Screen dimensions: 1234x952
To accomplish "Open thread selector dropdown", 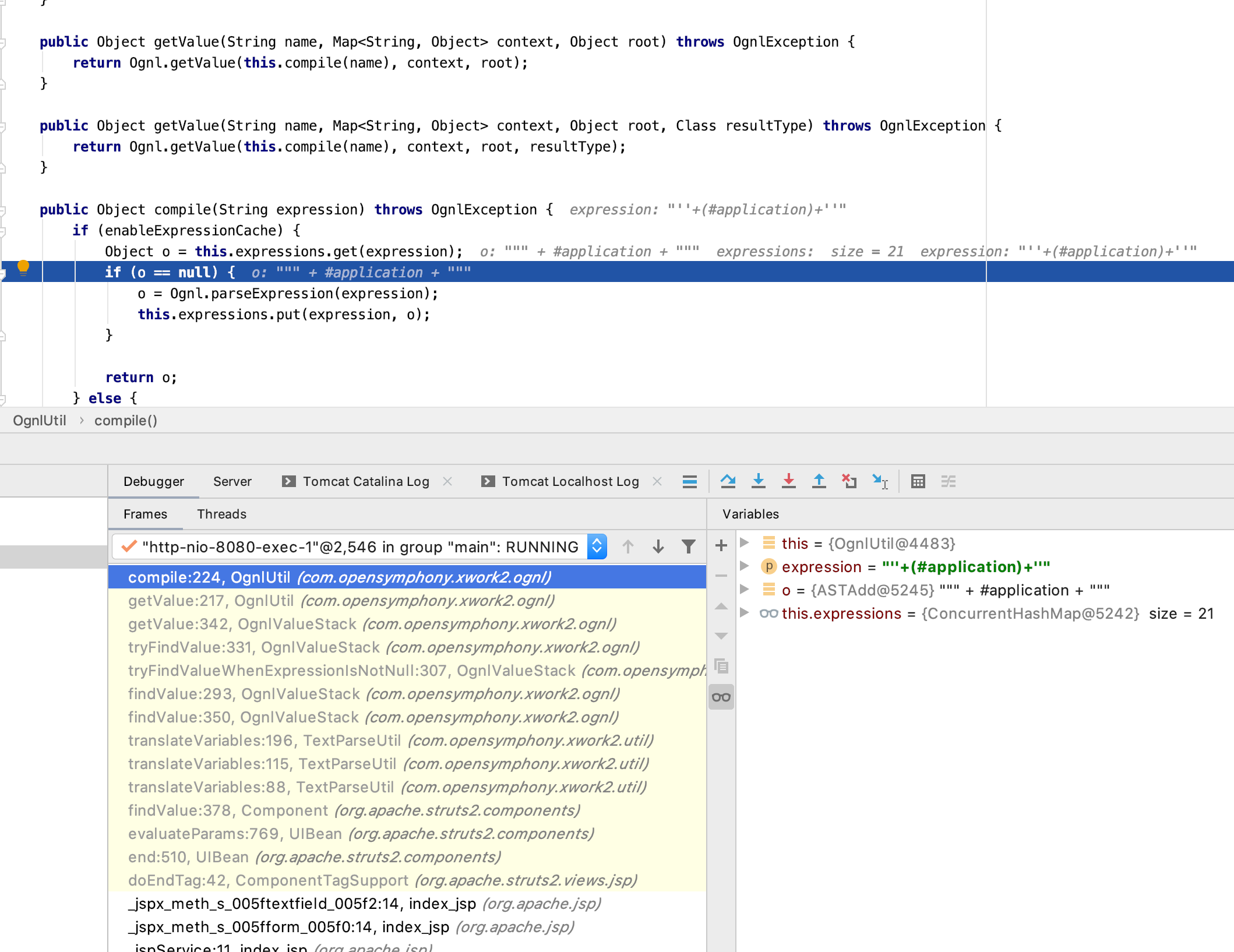I will (x=597, y=546).
